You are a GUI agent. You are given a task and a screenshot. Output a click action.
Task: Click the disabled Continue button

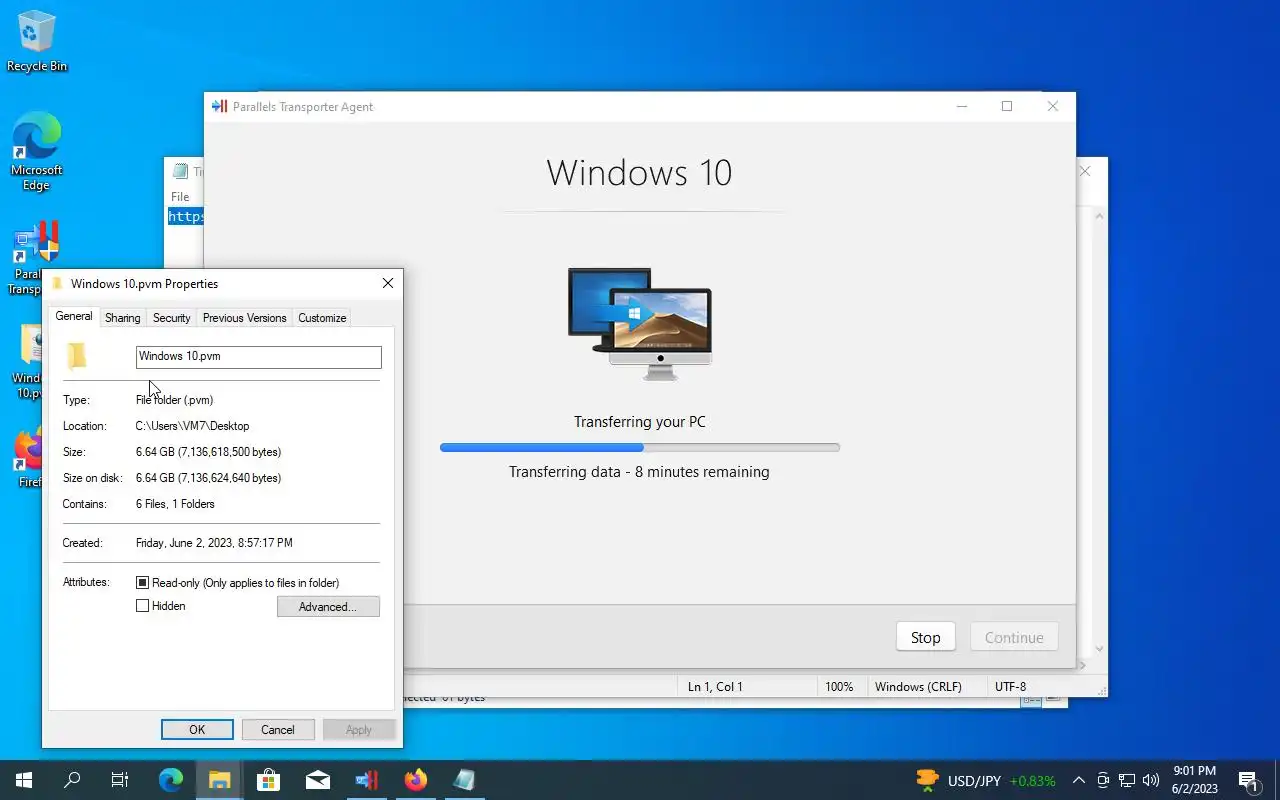[1014, 638]
